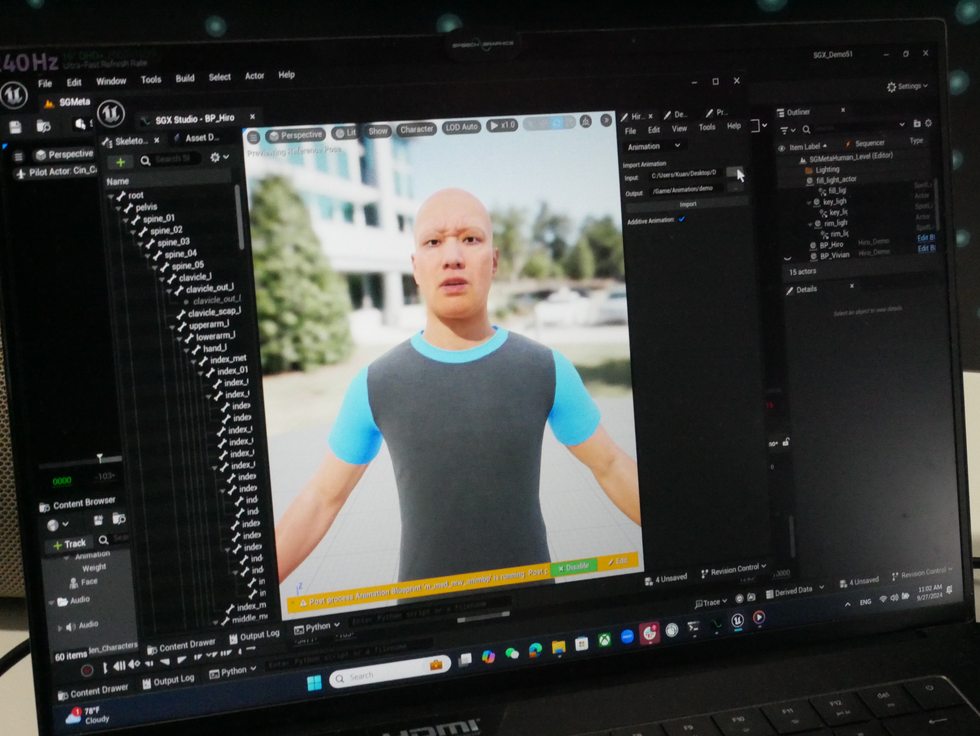980x736 pixels.
Task: Click the LOD Auto button
Action: coord(461,127)
